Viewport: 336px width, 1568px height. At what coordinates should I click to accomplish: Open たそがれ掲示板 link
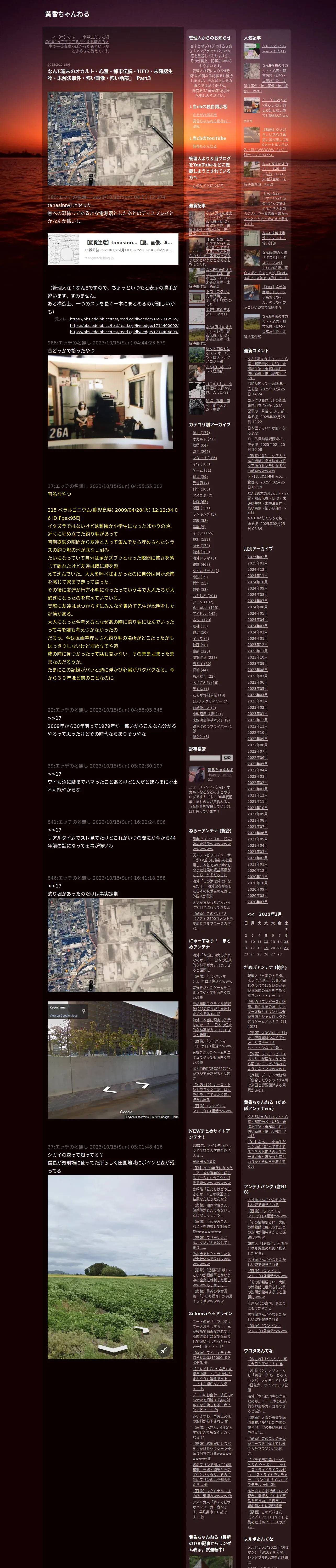coord(204,114)
